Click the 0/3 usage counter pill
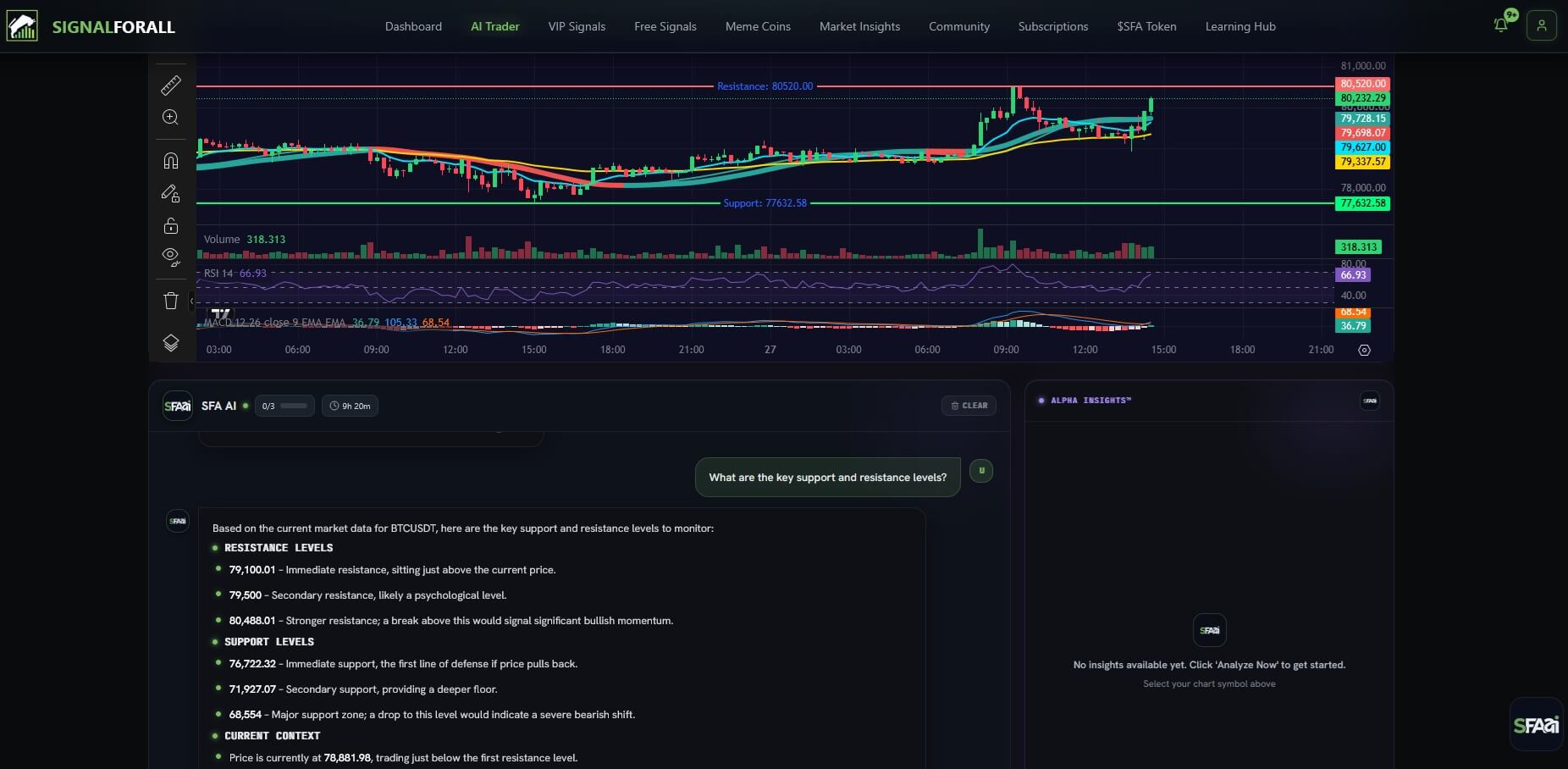 coord(284,406)
